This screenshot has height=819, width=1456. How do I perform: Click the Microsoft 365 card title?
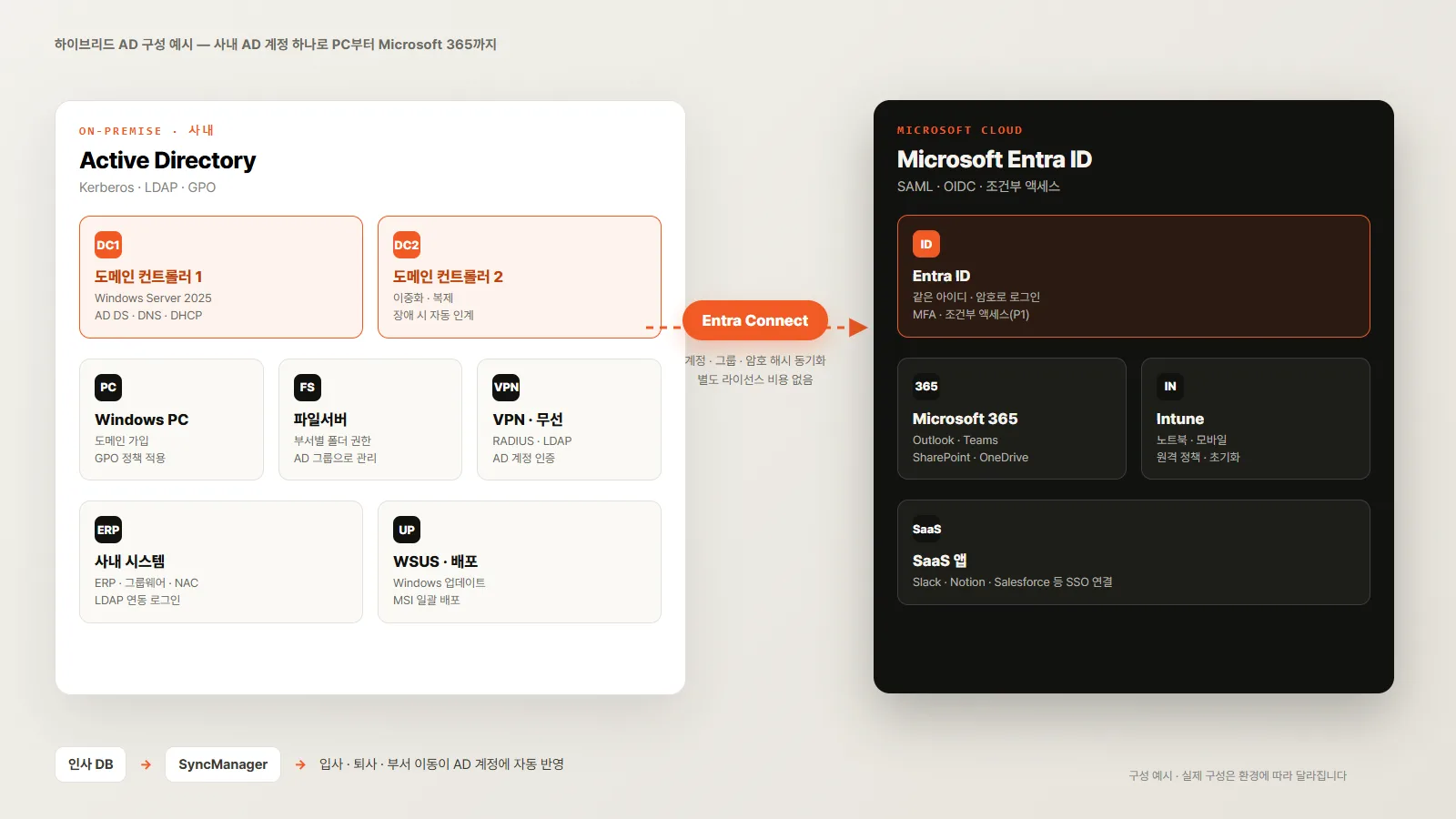(x=966, y=419)
